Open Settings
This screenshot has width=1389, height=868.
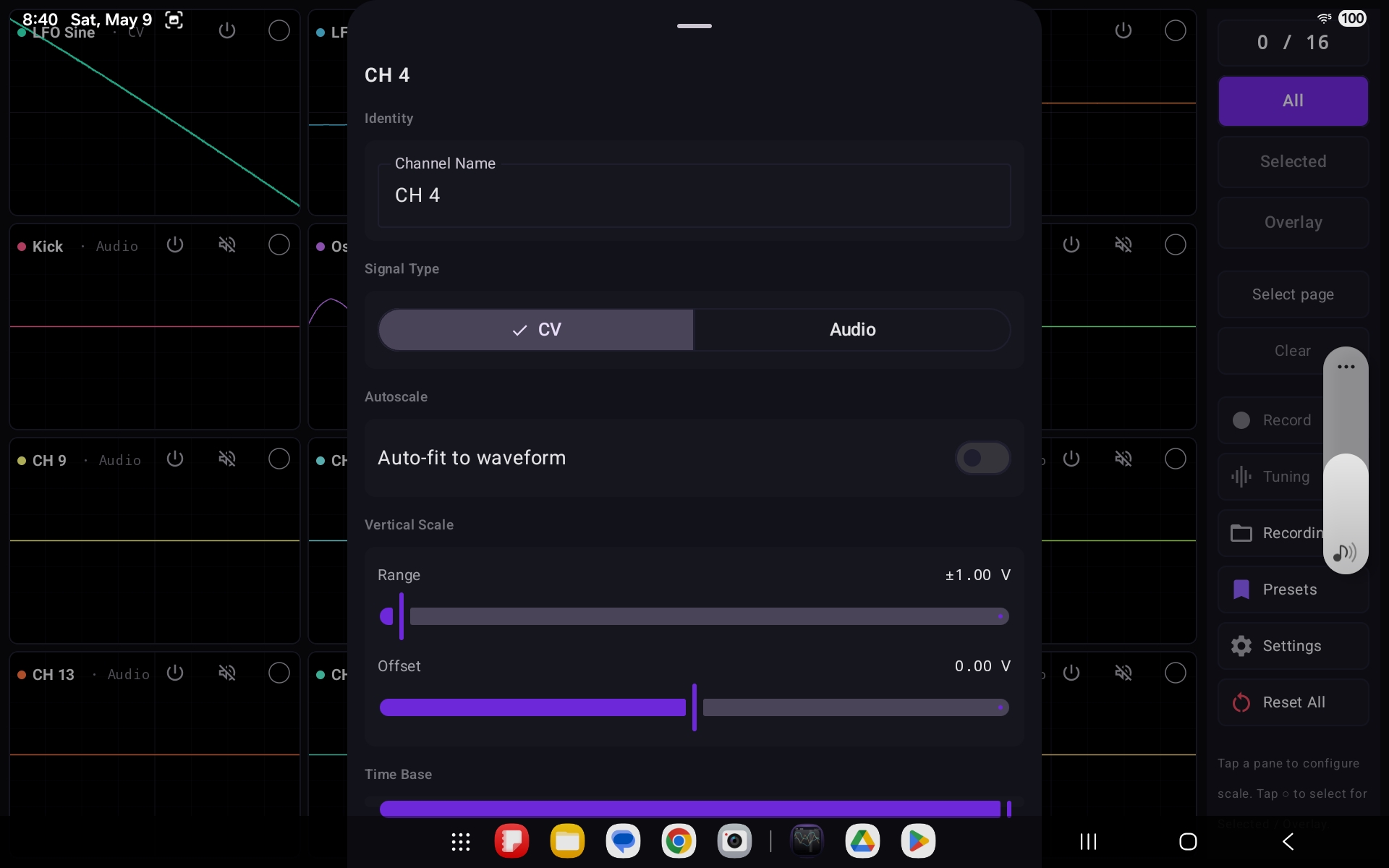click(x=1294, y=646)
